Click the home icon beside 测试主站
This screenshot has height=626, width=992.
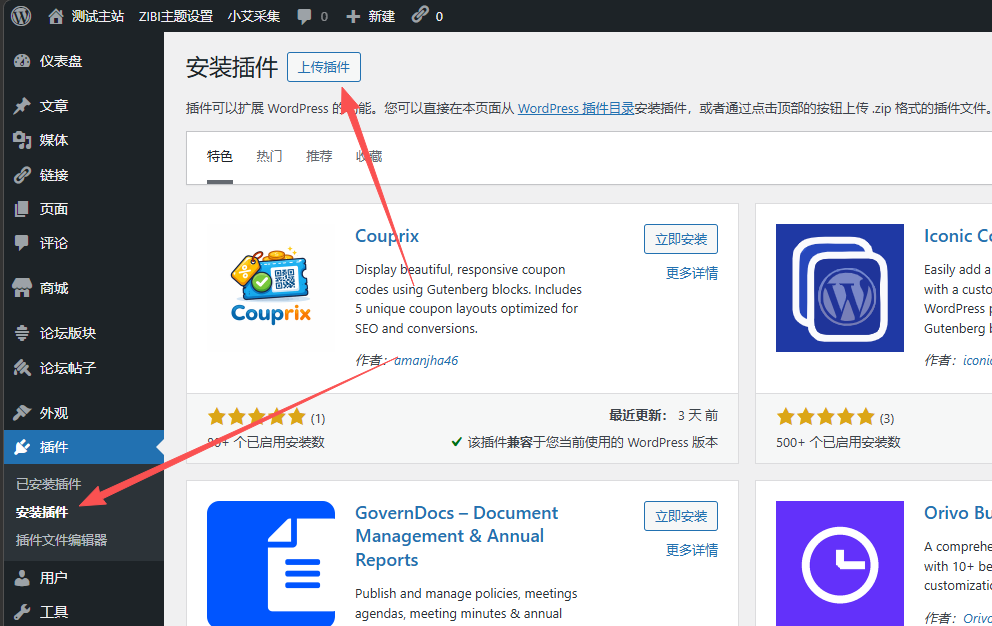click(56, 16)
